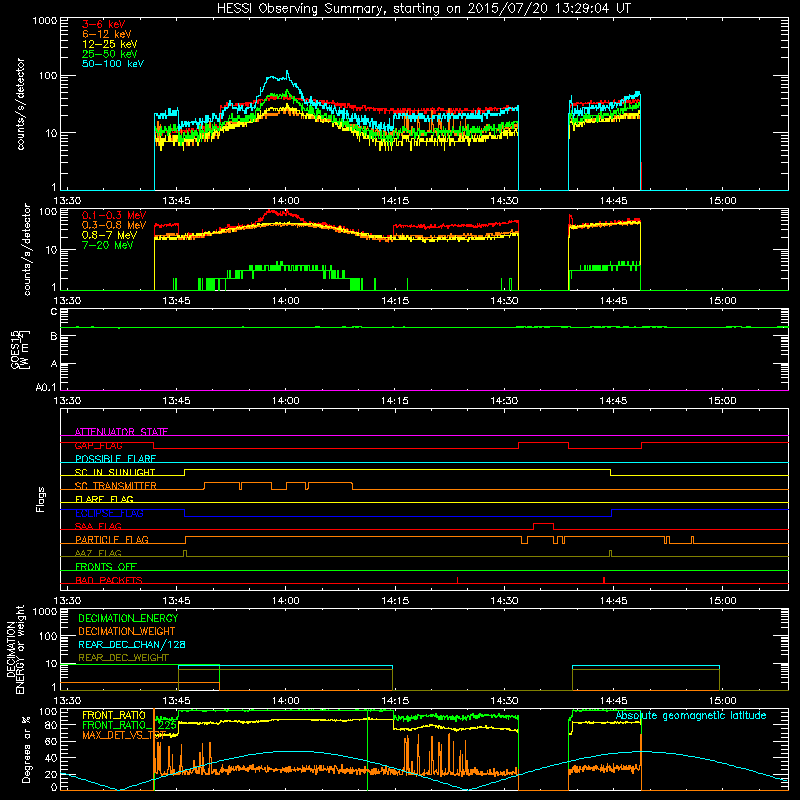Image resolution: width=800 pixels, height=800 pixels.
Task: Click the Absolute geomagnetic latitude label
Action: click(691, 715)
